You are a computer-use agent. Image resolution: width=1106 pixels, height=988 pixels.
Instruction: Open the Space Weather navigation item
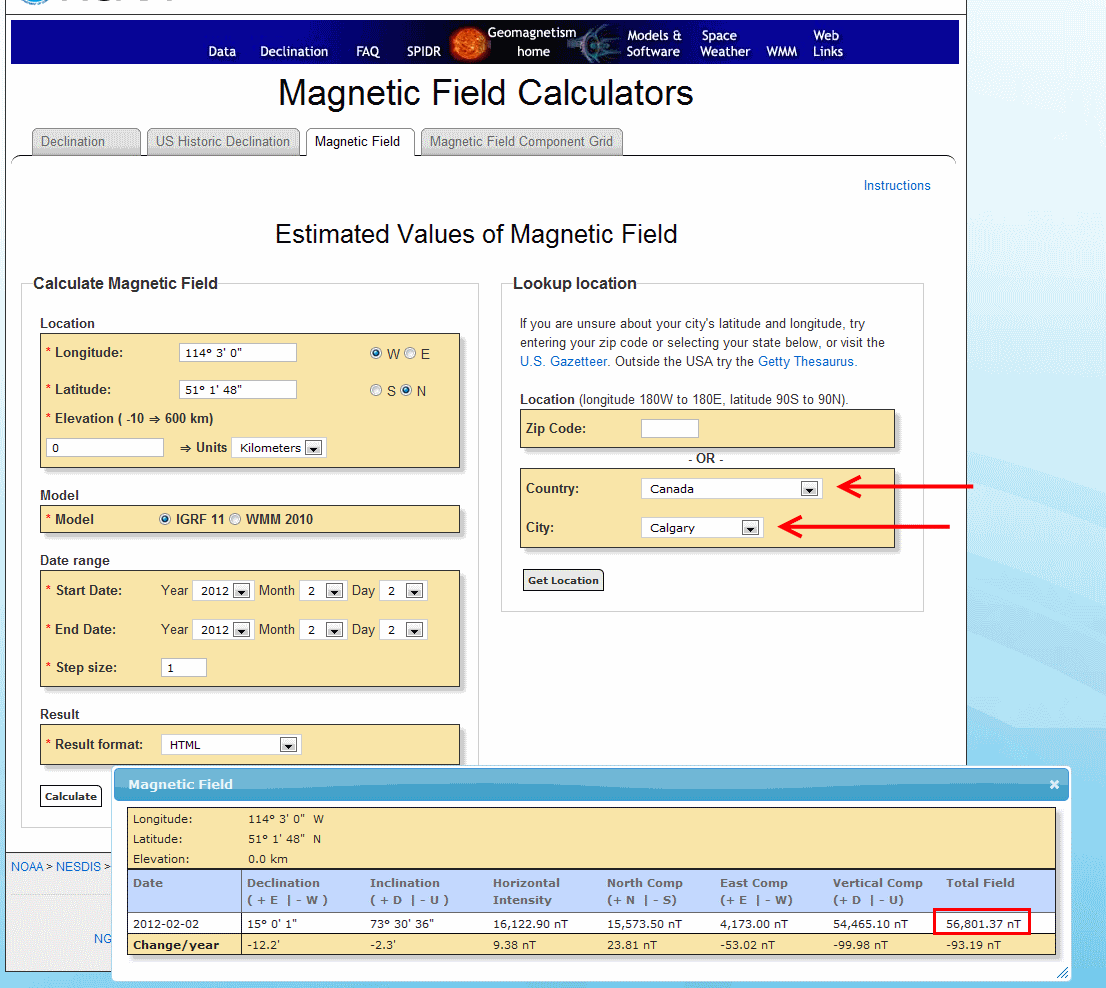[x=725, y=44]
